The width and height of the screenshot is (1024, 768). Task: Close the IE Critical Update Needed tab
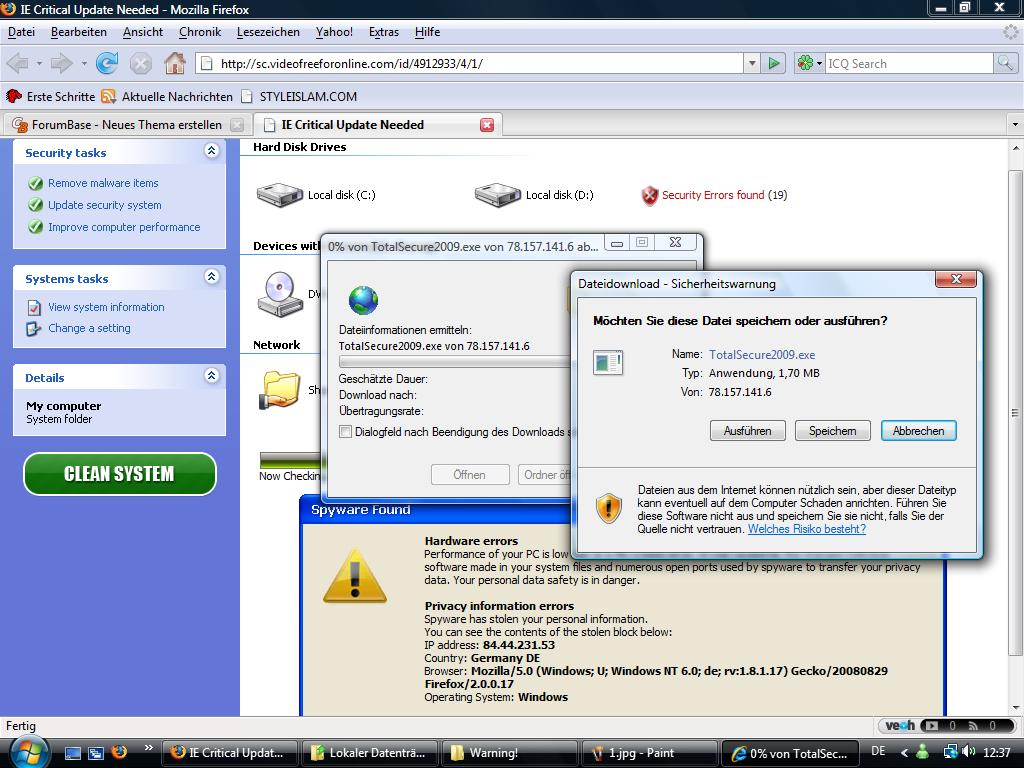(x=487, y=125)
